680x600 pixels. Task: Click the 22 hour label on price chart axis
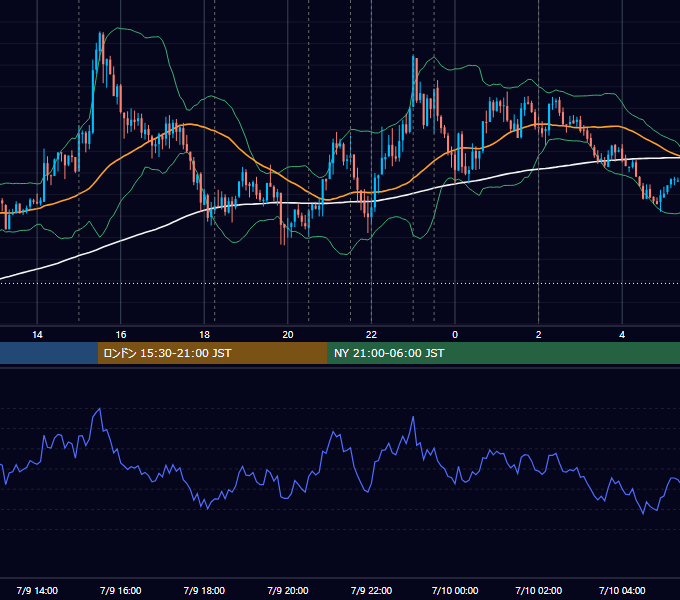click(371, 334)
